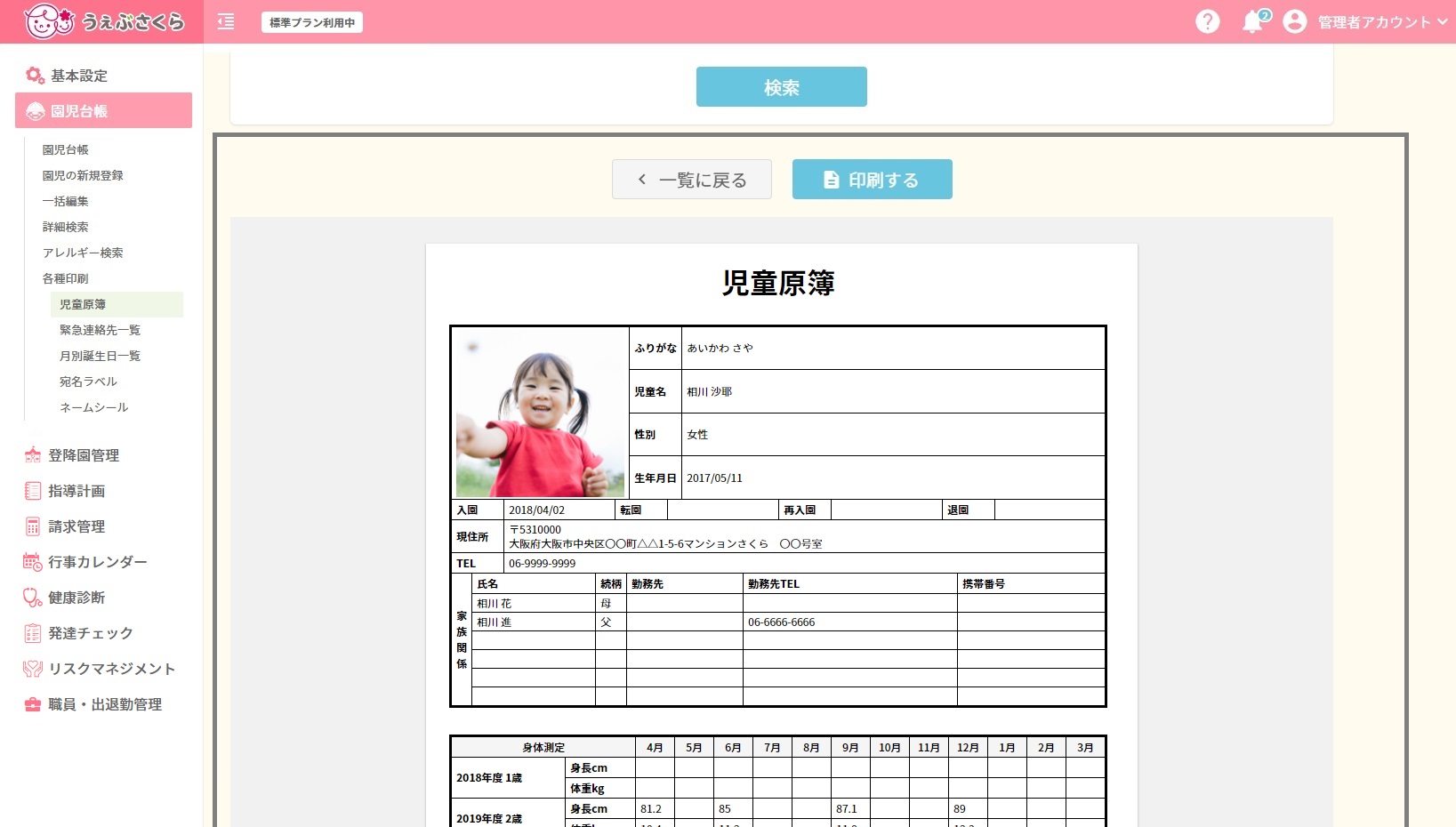Select 園児台帳 main menu section
The height and width of the screenshot is (827, 1456).
[103, 110]
